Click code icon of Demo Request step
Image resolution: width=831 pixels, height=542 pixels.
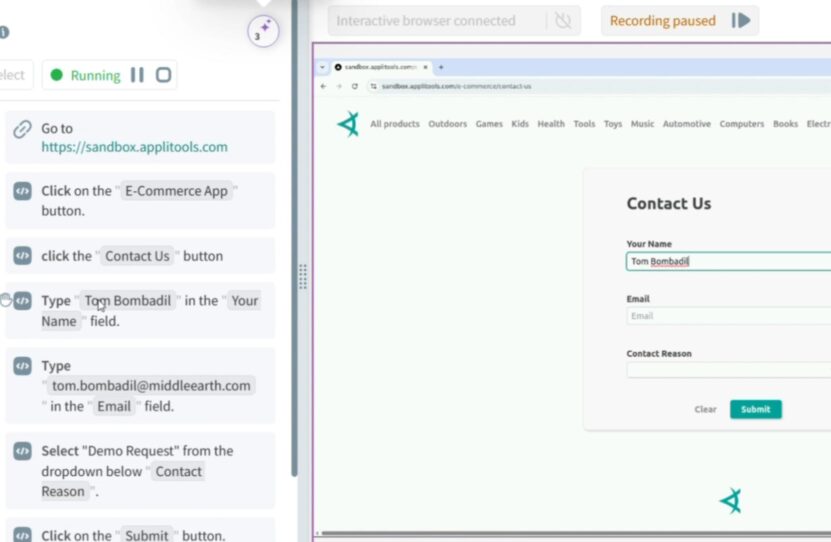(22, 451)
